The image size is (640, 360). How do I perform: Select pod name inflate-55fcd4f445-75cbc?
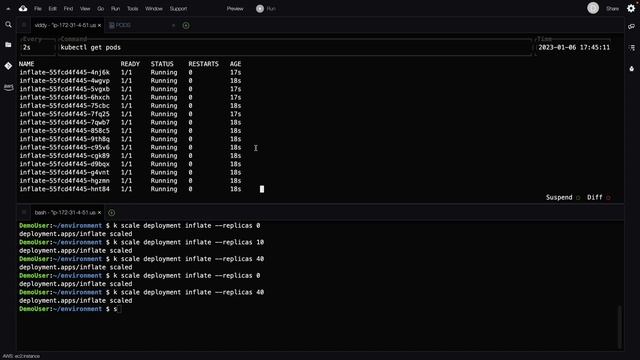click(x=64, y=106)
